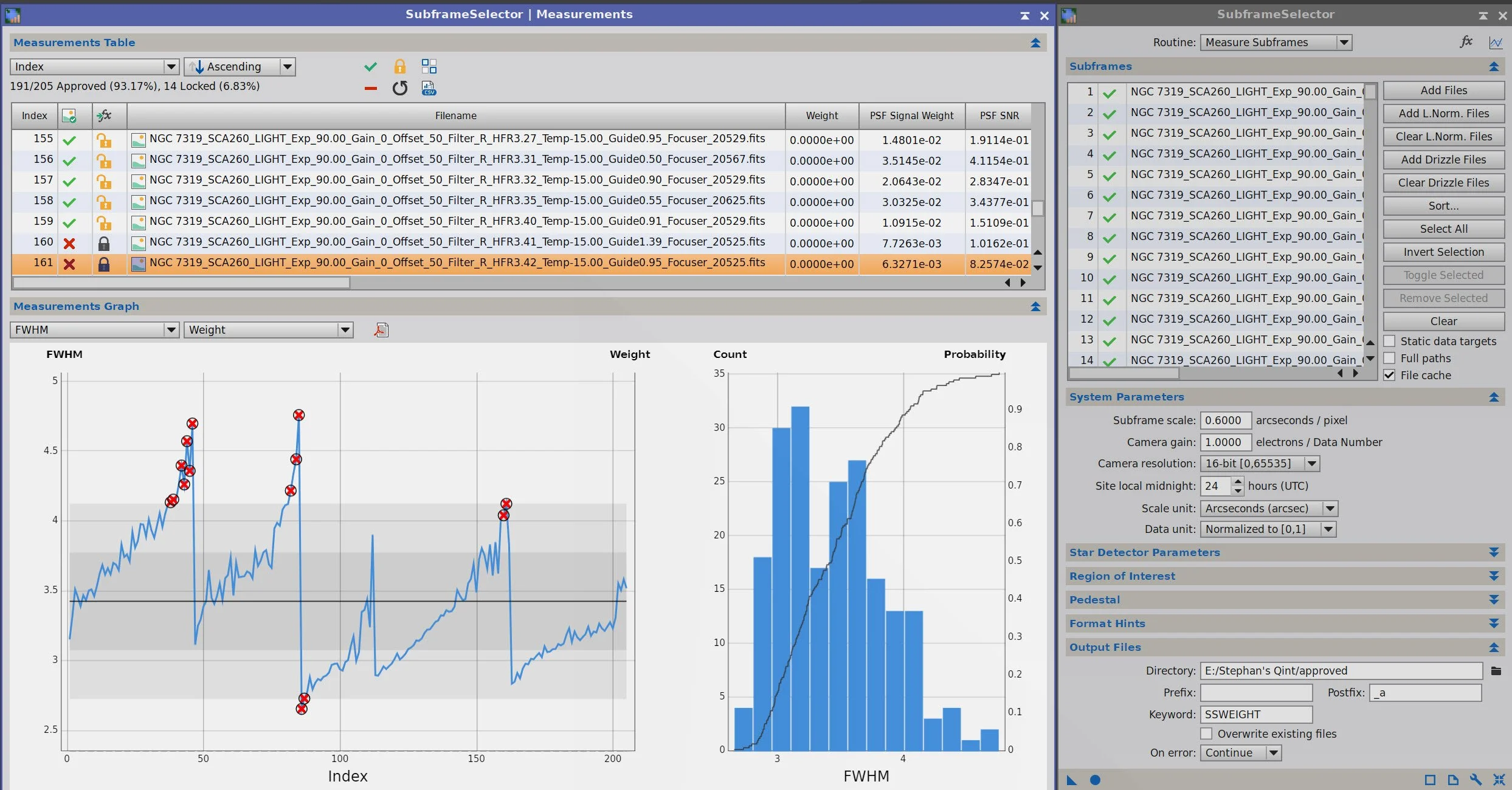The image size is (1512, 790).
Task: Click the red minus reject icon
Action: 370,89
